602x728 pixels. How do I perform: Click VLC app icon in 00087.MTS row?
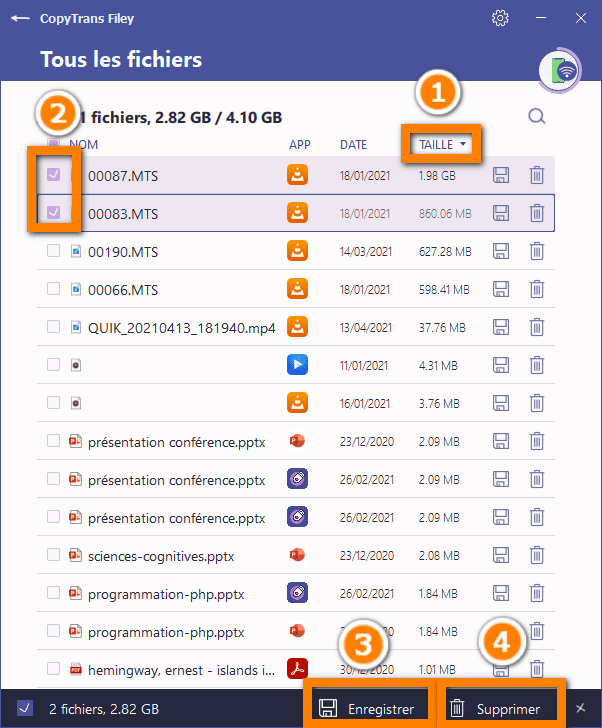pyautogui.click(x=297, y=175)
